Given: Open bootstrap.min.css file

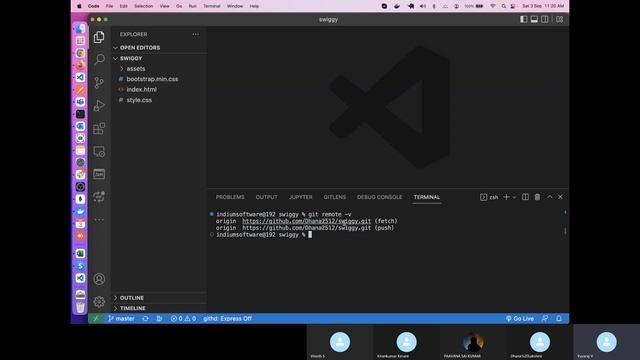Looking at the screenshot, I should point(158,79).
